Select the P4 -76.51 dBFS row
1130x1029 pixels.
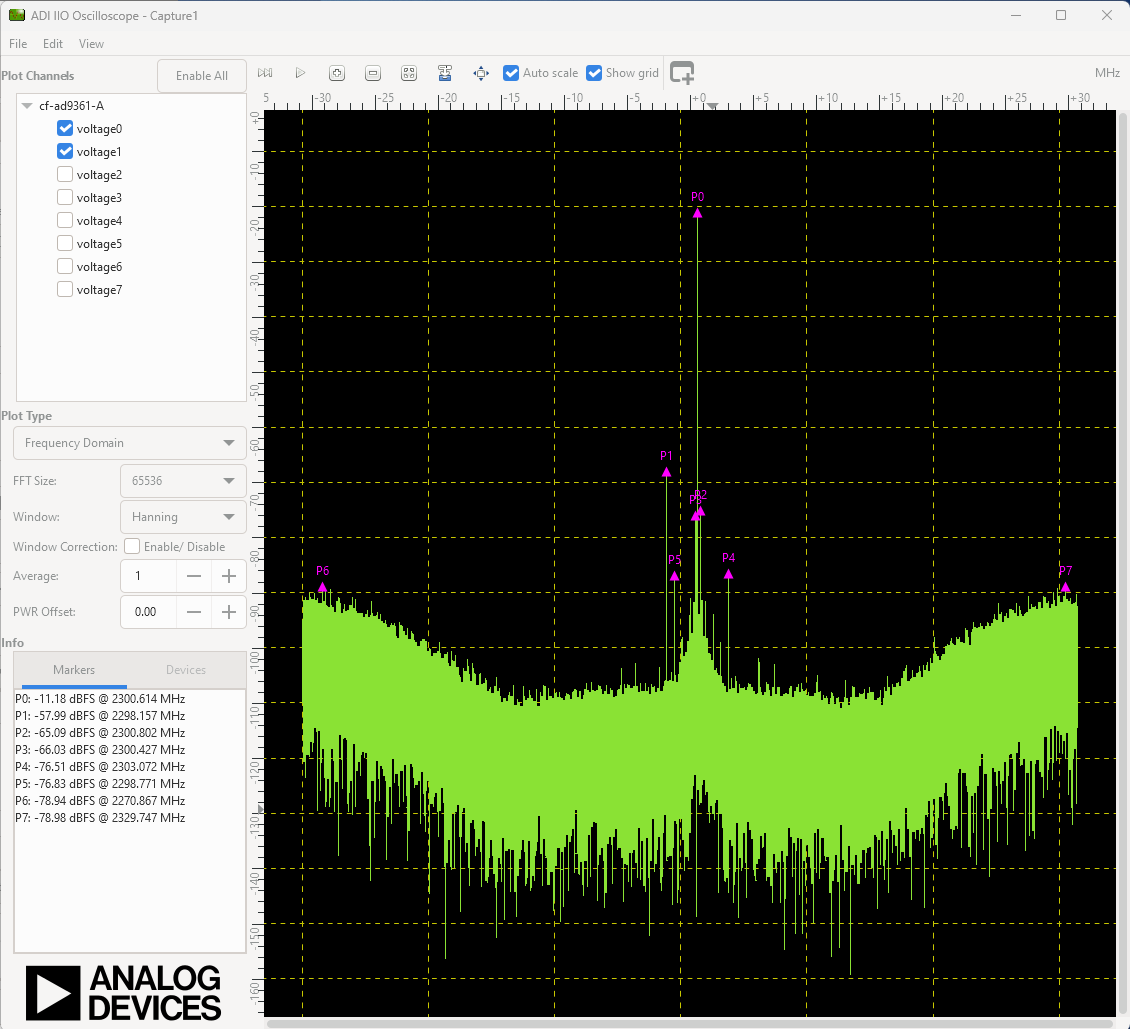click(100, 767)
